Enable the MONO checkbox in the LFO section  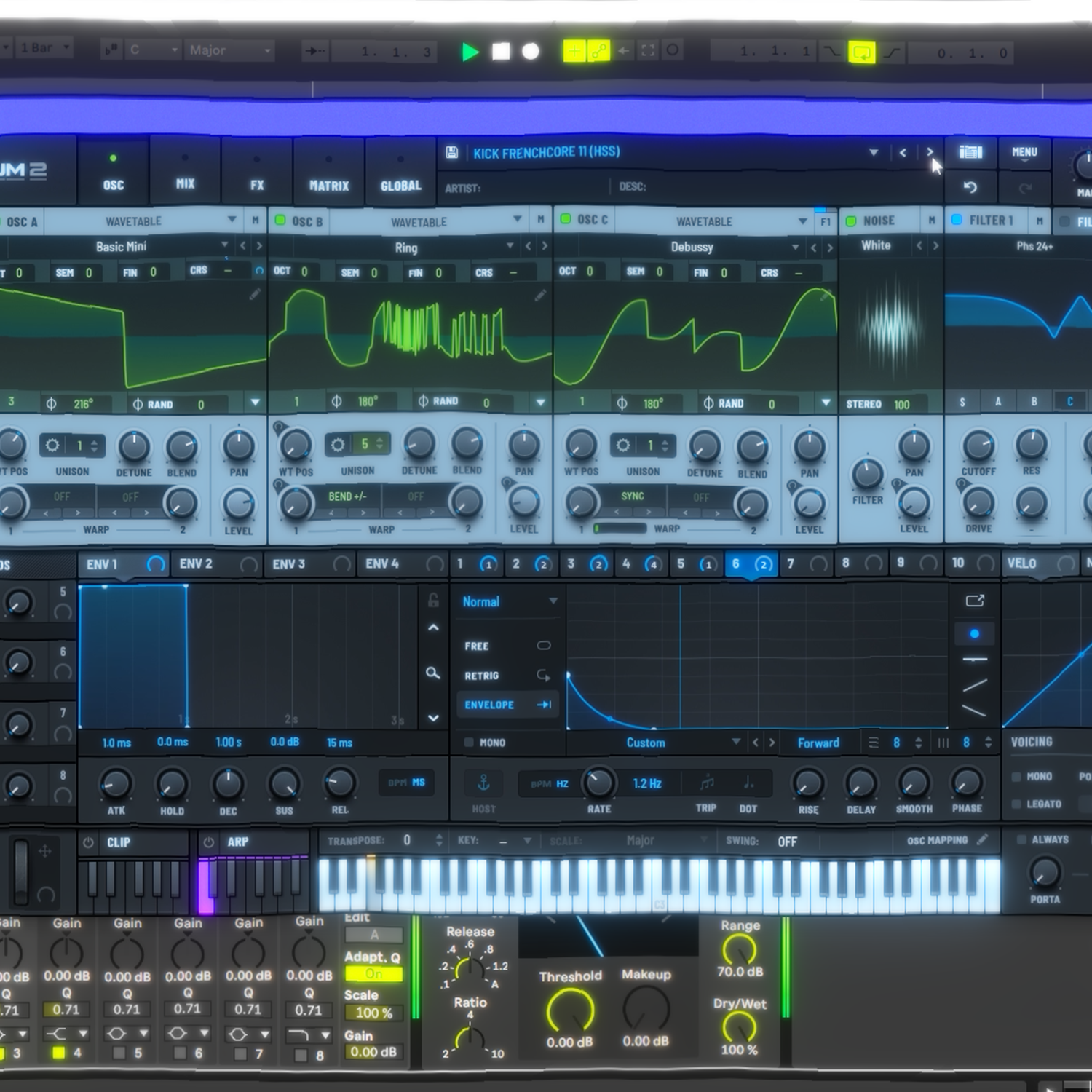(x=469, y=743)
